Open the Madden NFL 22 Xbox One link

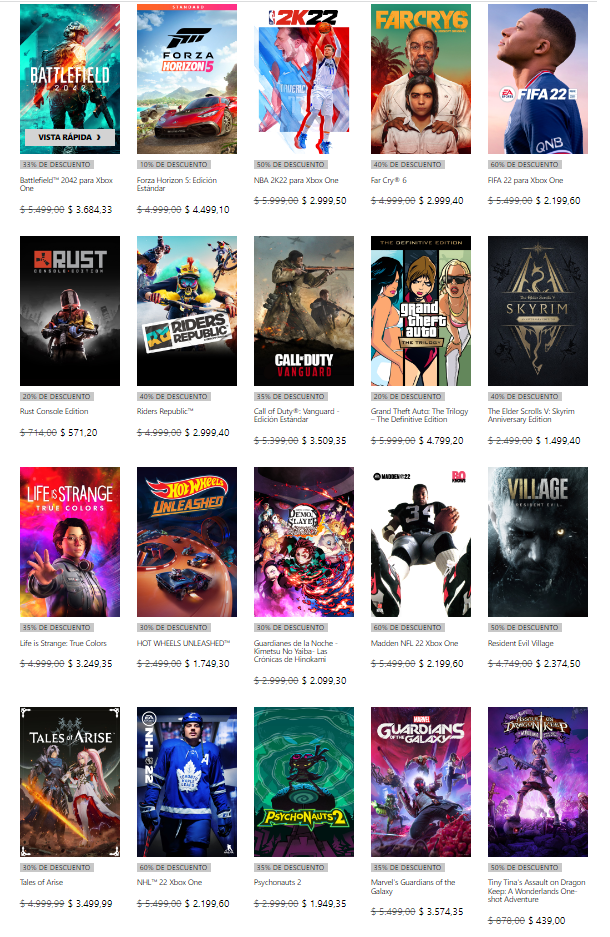[415, 643]
